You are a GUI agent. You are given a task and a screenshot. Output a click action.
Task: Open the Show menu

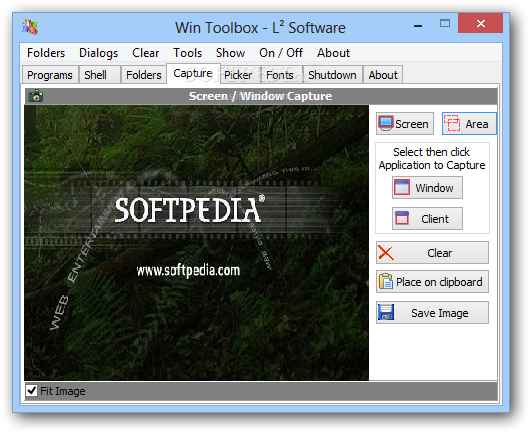pyautogui.click(x=230, y=53)
